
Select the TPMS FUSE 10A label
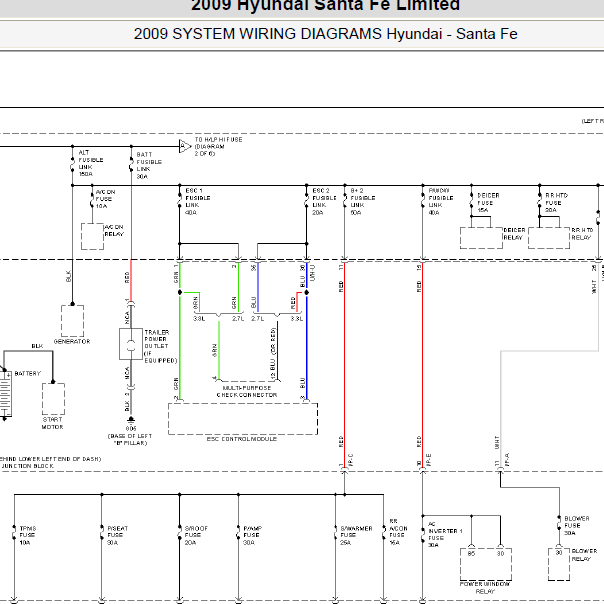pyautogui.click(x=28, y=535)
